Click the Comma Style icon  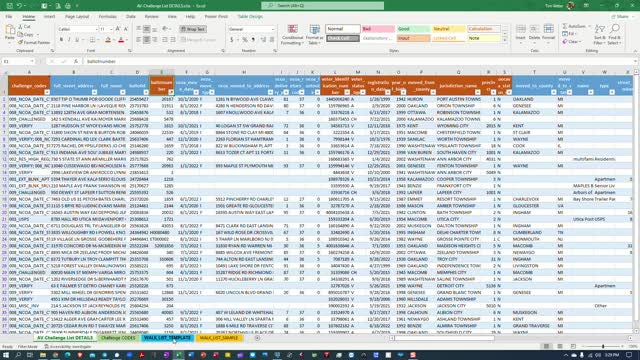[x=253, y=40]
